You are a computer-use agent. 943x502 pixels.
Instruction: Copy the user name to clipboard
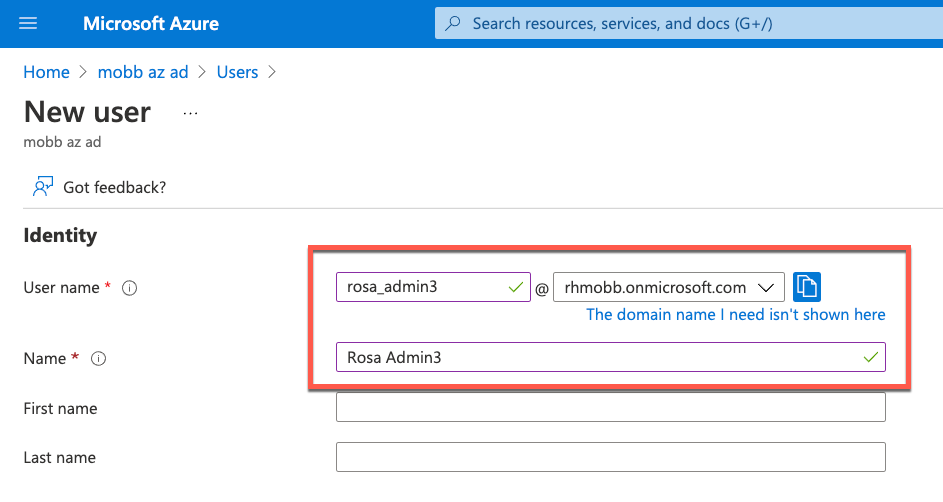(x=807, y=287)
